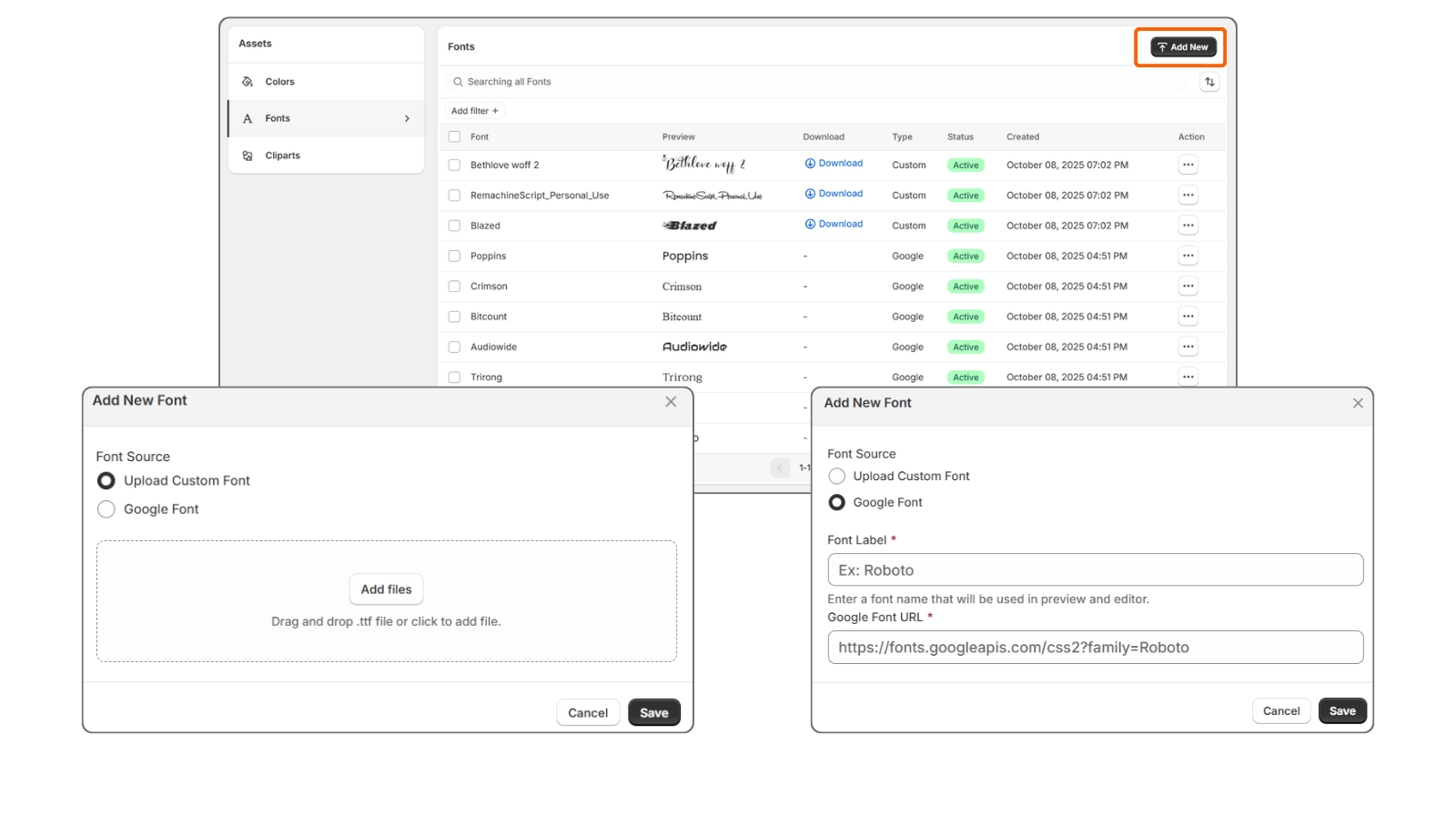1456x815 pixels.
Task: Click the Add files upload button
Action: [386, 589]
